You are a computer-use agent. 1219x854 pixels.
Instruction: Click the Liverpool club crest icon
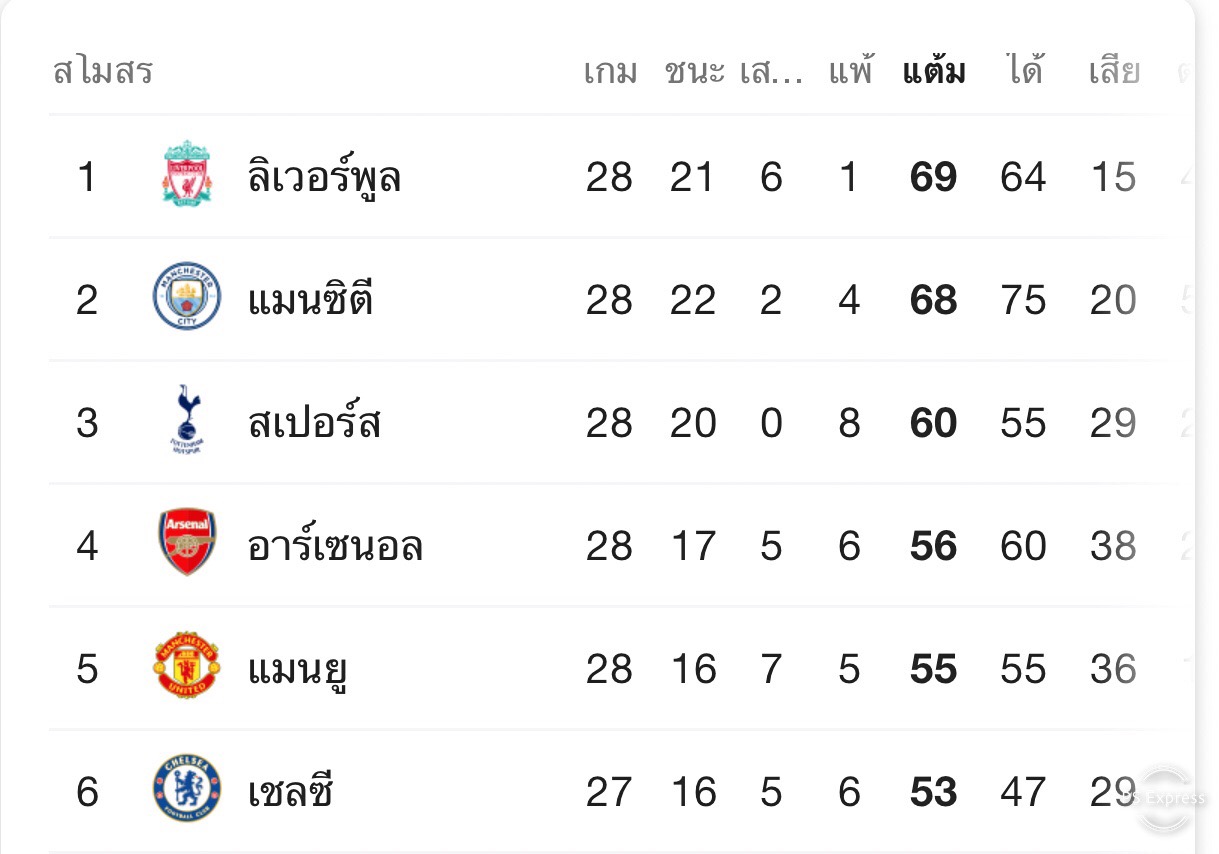pyautogui.click(x=187, y=174)
